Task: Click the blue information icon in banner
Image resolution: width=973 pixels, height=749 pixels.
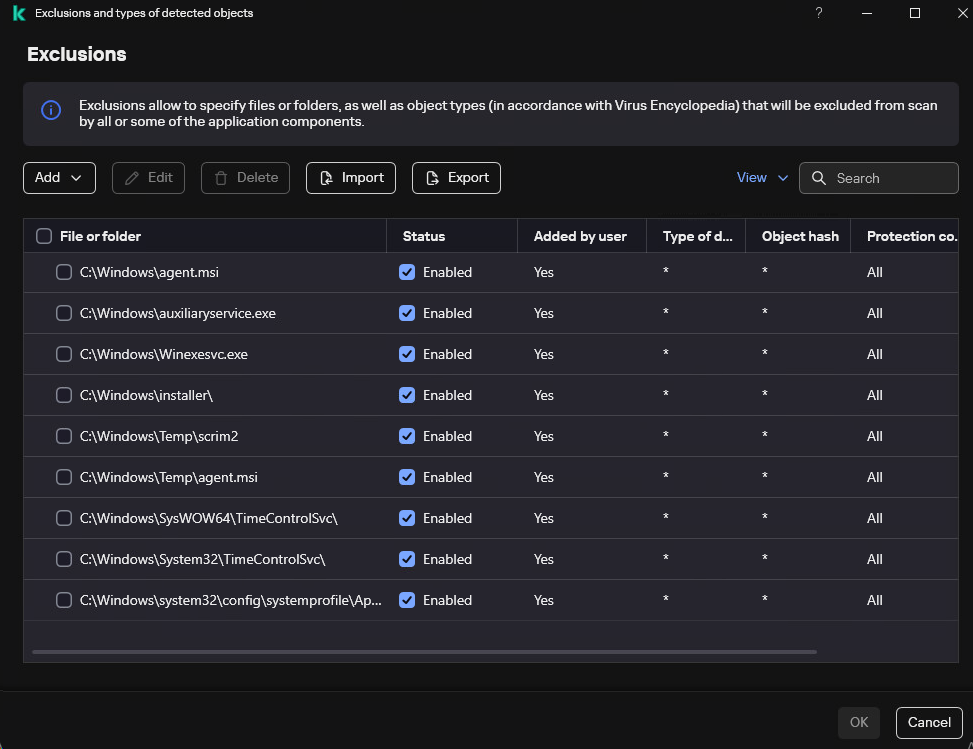Action: (51, 110)
